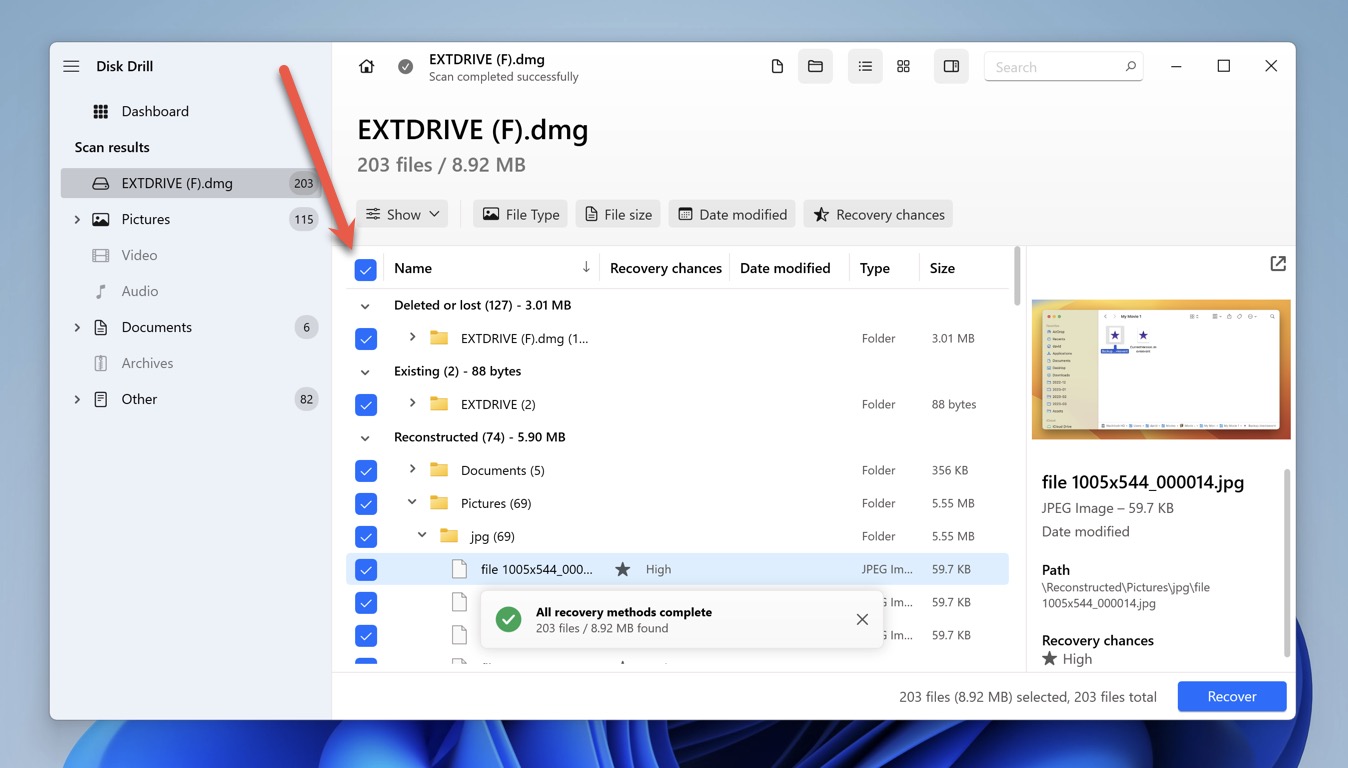Switch to file view with the document icon
This screenshot has height=768, width=1348.
[777, 66]
